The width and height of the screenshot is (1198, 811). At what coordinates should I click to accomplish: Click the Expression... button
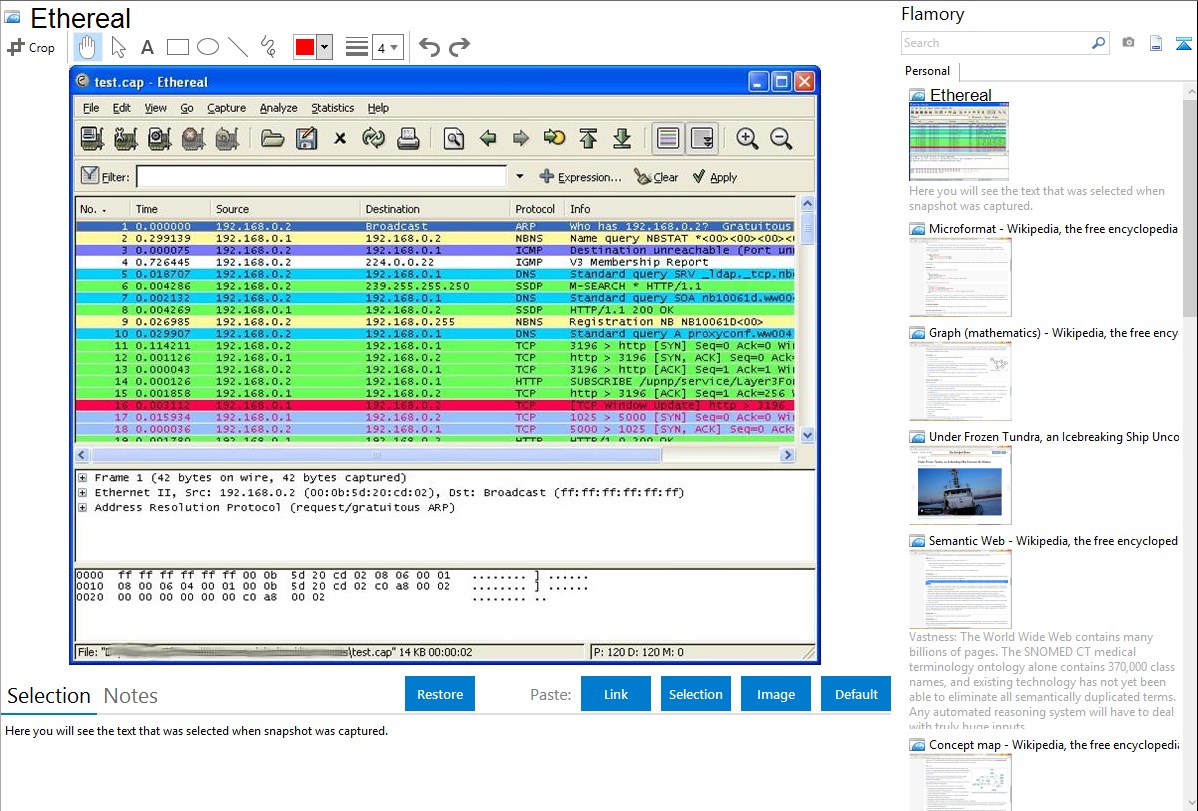coord(580,177)
